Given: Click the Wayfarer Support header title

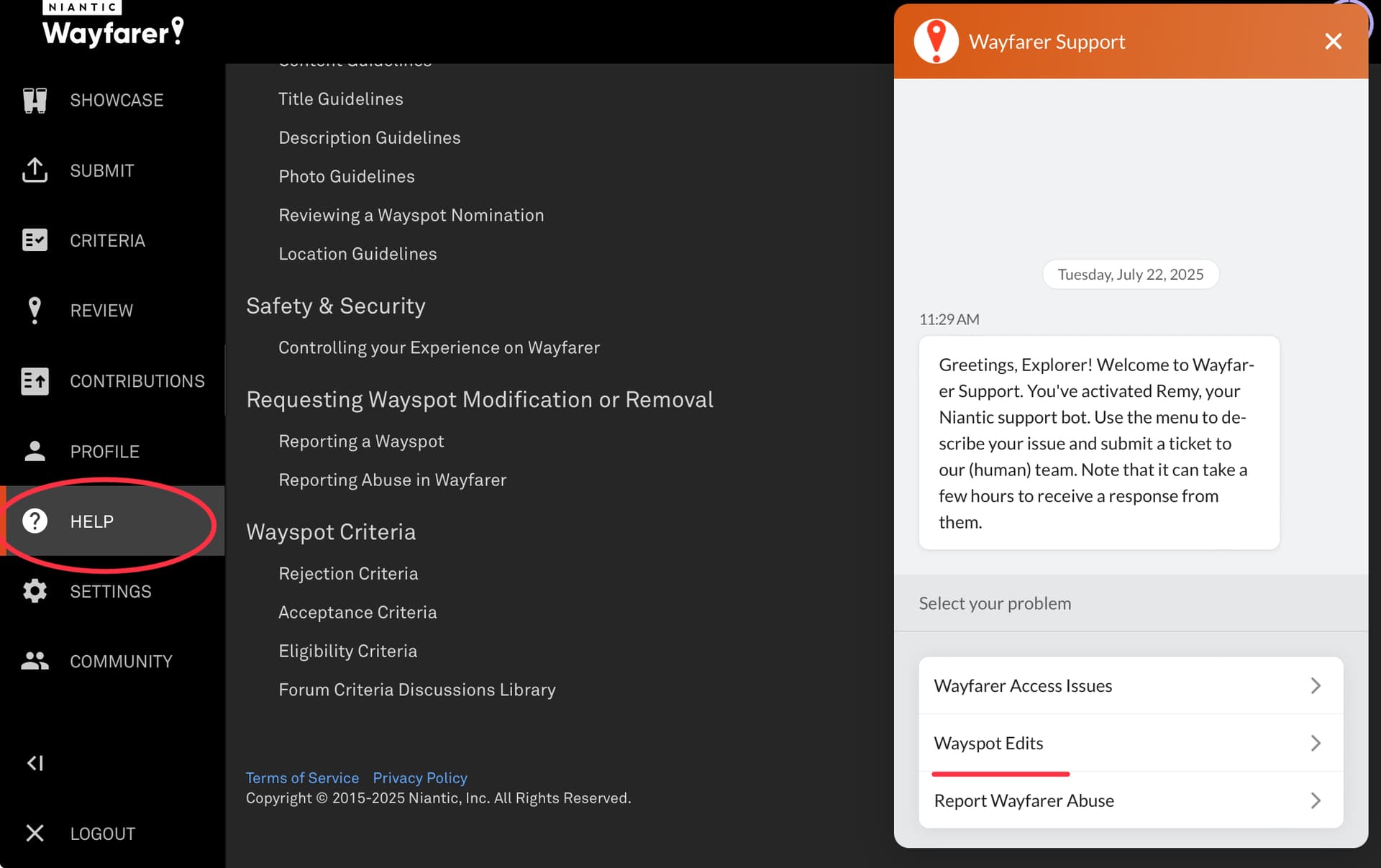Looking at the screenshot, I should (1047, 42).
